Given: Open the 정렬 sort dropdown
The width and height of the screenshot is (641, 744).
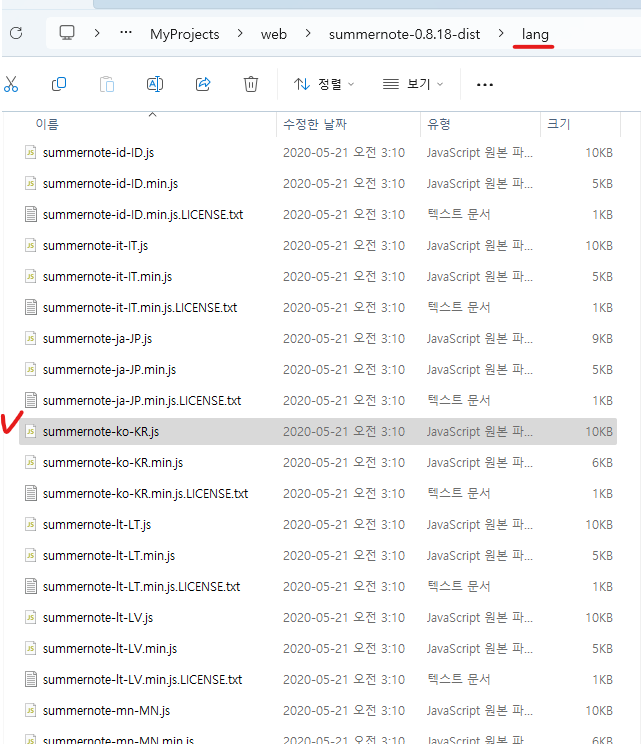Looking at the screenshot, I should 324,84.
